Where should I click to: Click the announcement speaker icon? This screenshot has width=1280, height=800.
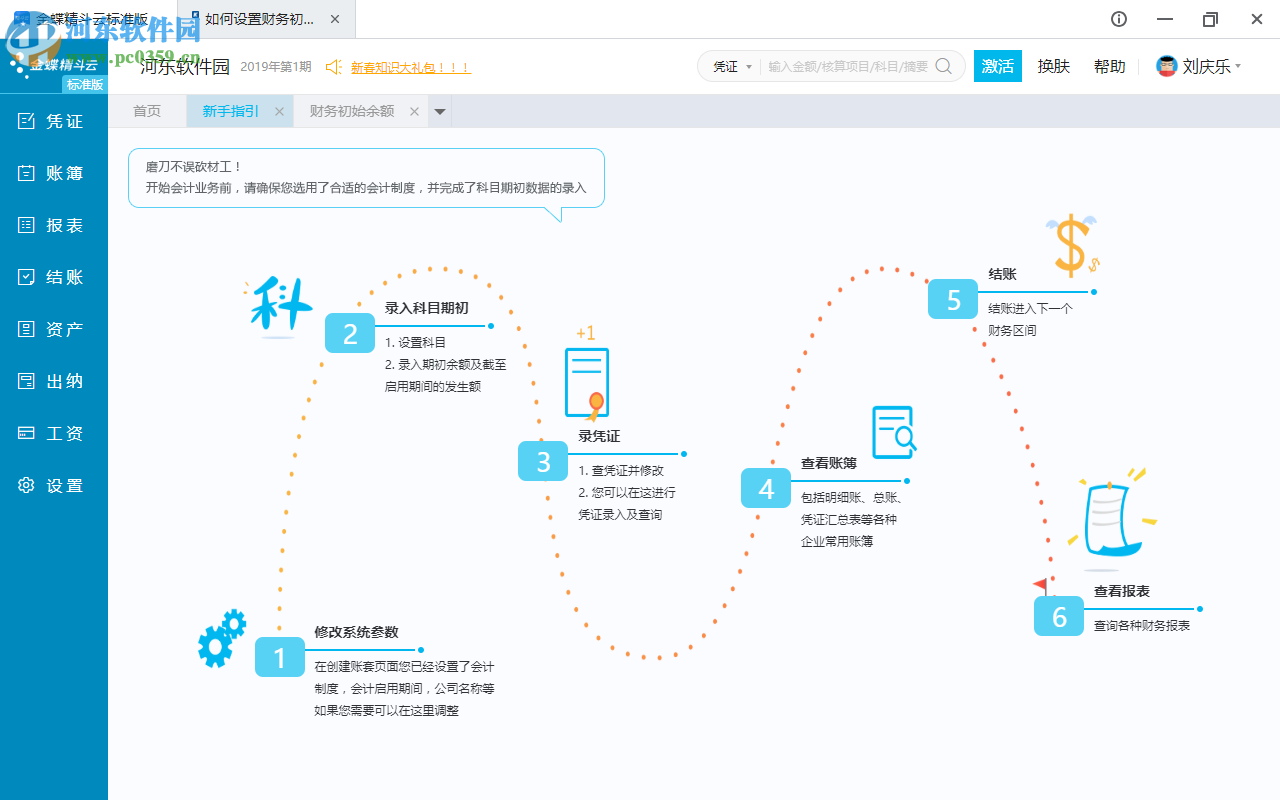[x=333, y=67]
